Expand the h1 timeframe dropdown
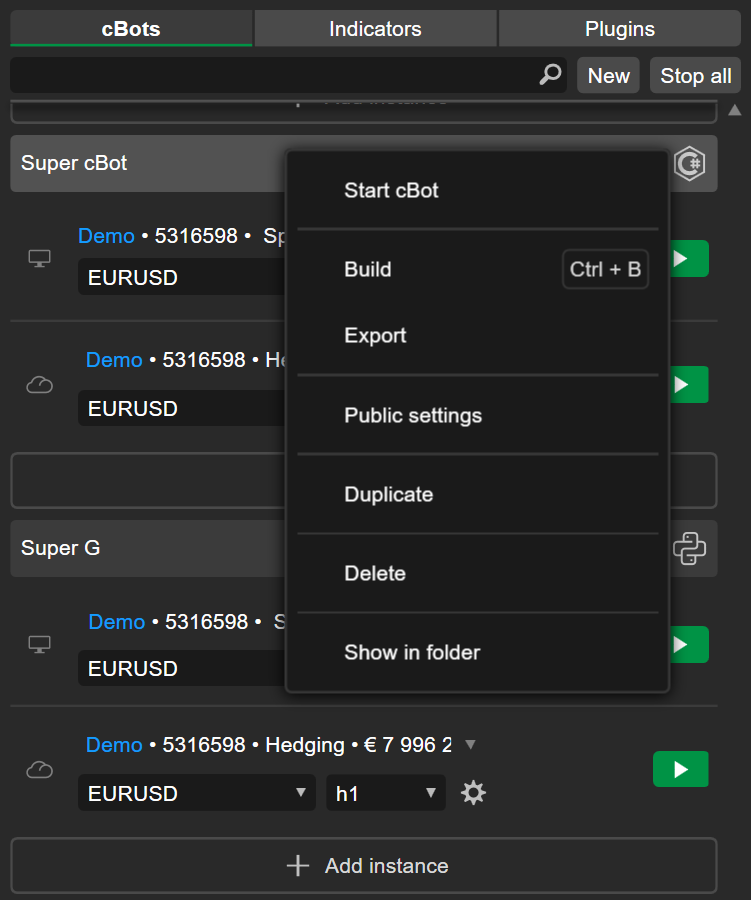 (385, 793)
